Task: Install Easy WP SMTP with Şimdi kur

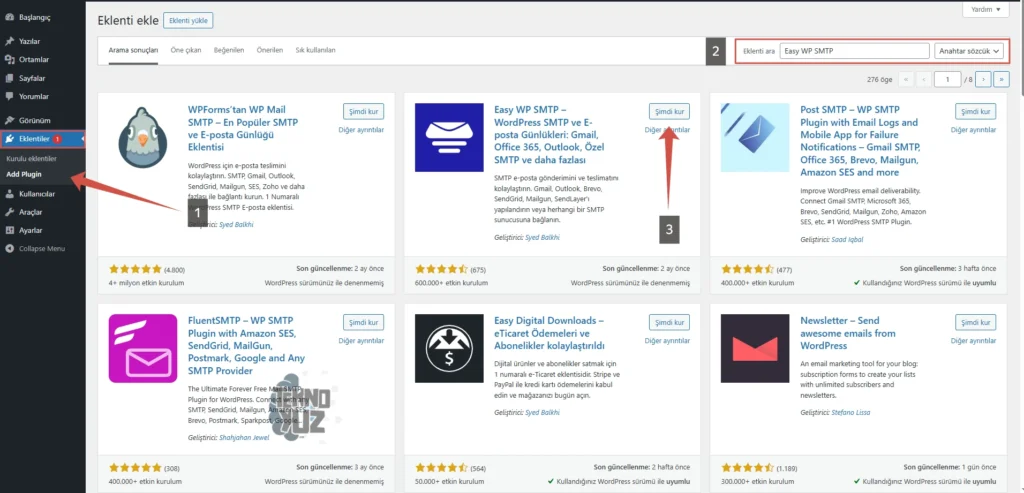Action: (x=669, y=112)
